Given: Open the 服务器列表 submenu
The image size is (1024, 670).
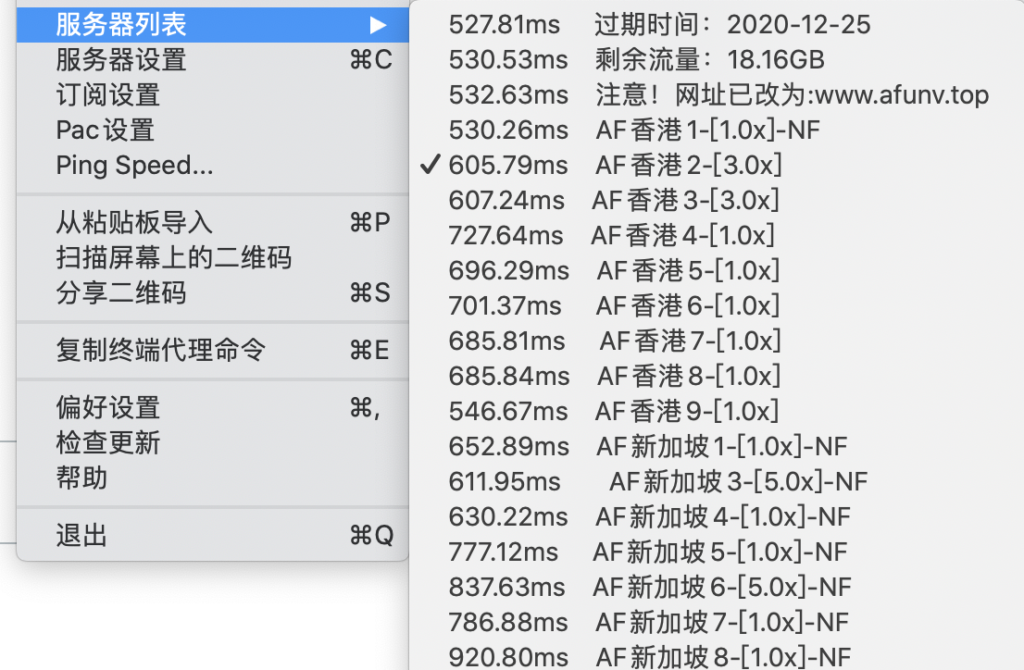Looking at the screenshot, I should pos(213,25).
